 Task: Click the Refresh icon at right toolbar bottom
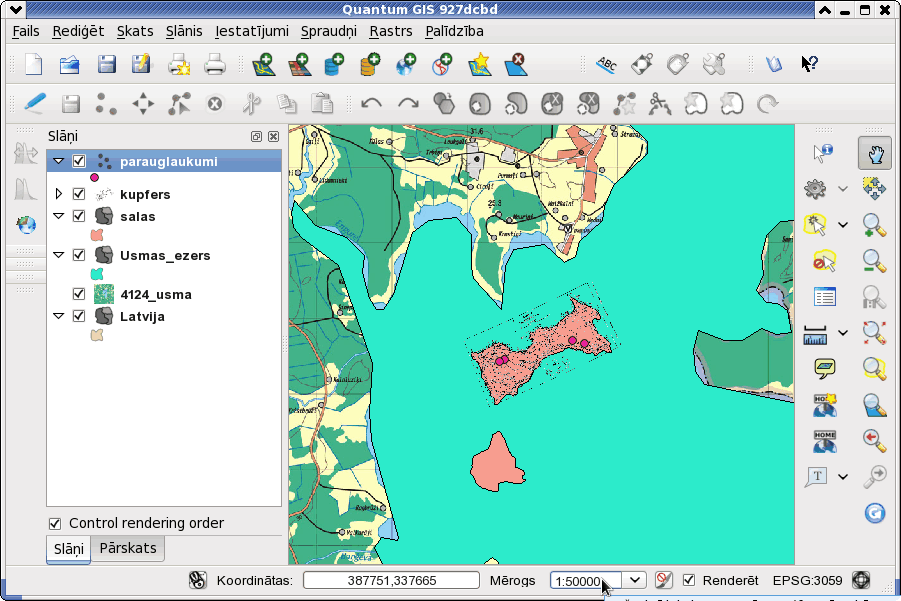[875, 513]
